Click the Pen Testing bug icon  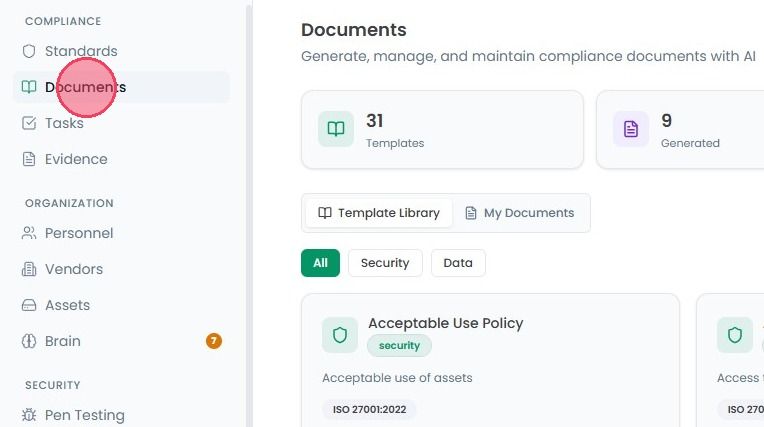(29, 415)
